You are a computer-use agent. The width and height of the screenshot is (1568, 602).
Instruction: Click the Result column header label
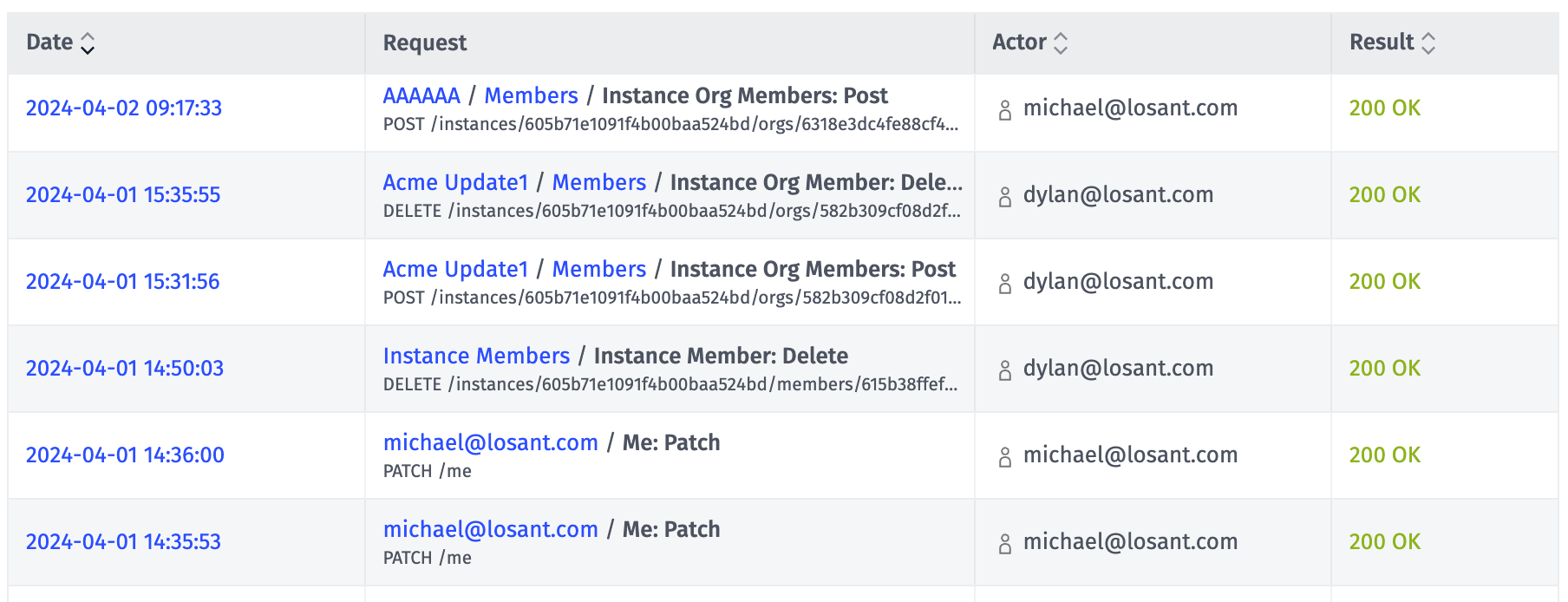[x=1382, y=42]
